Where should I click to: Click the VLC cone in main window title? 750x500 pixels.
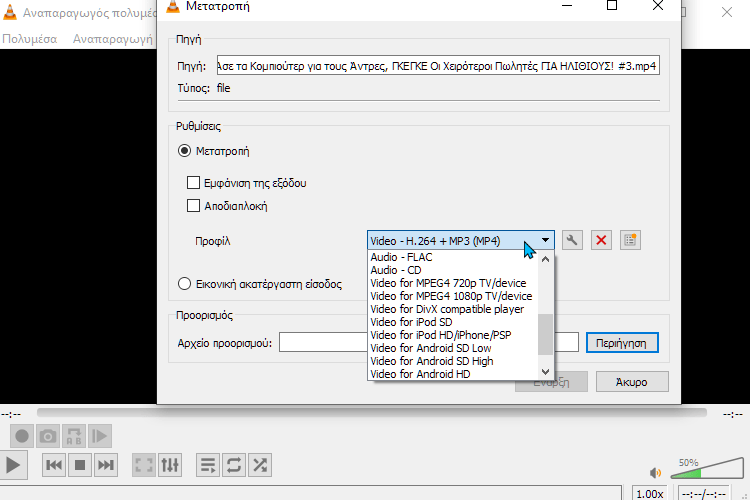coord(10,12)
